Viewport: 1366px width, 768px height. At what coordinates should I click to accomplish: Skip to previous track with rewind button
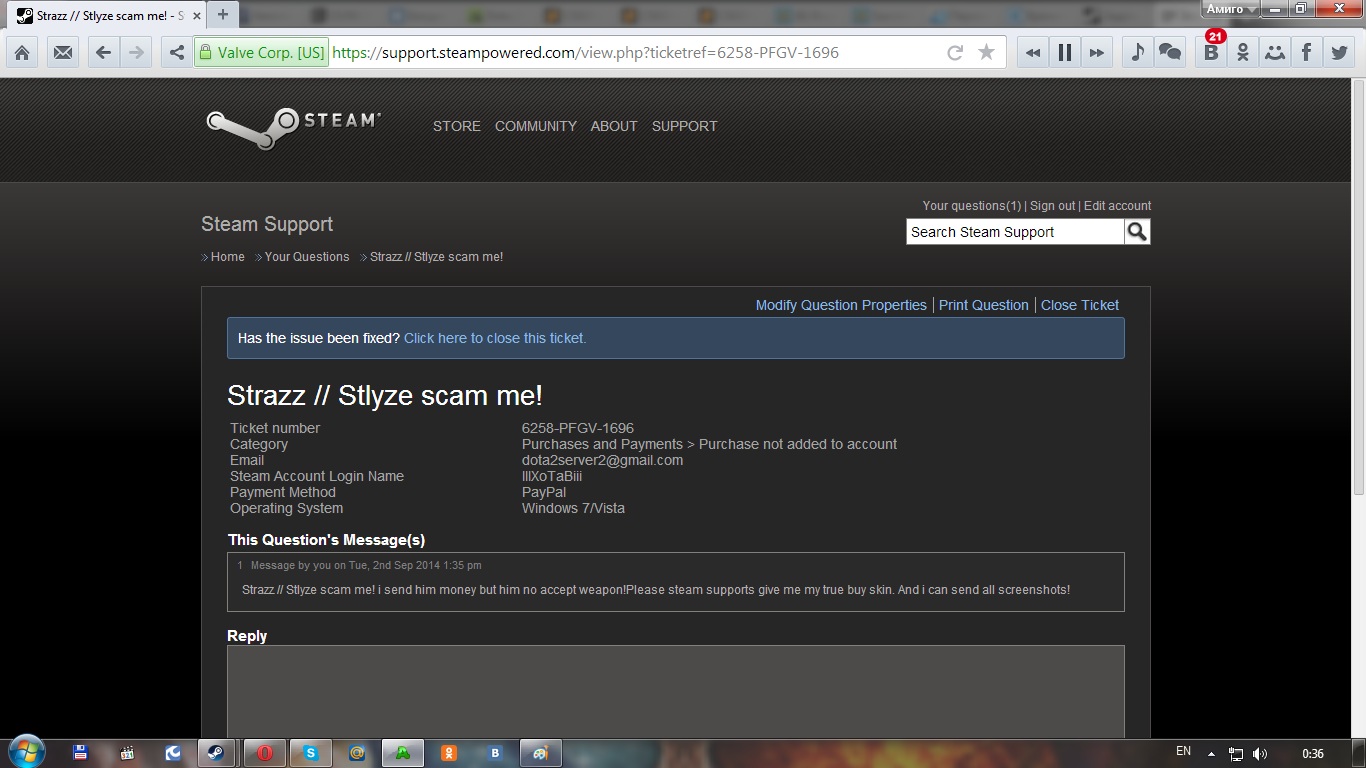pos(1033,53)
